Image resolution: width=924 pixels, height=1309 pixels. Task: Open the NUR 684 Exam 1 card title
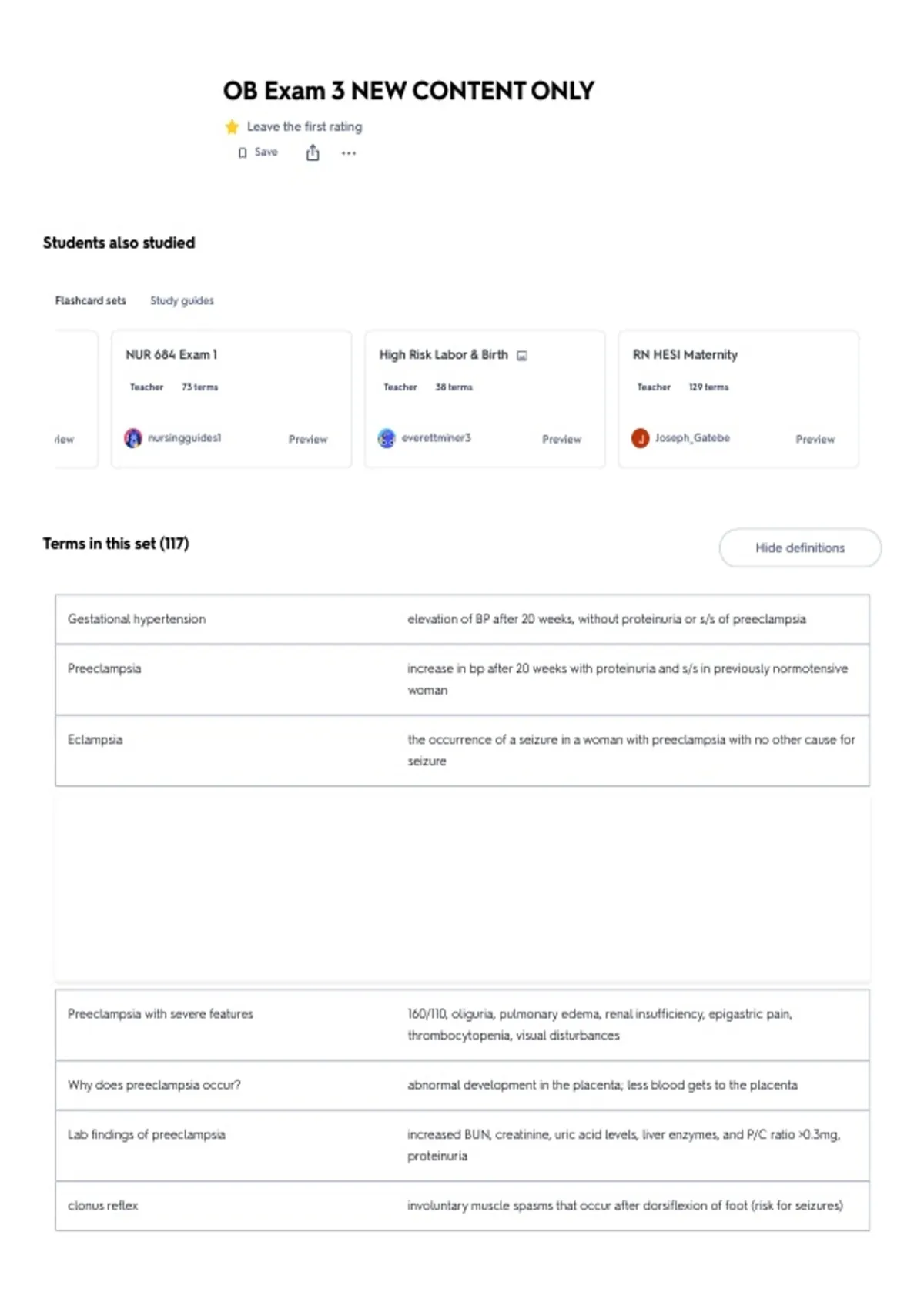[172, 354]
